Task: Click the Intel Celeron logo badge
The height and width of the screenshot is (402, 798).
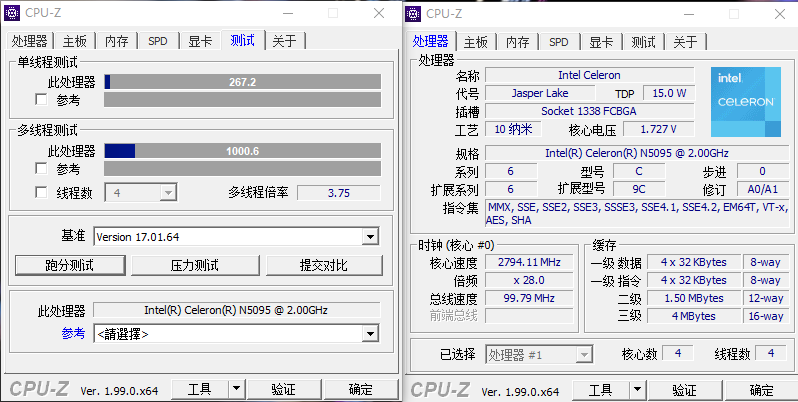Action: 746,102
